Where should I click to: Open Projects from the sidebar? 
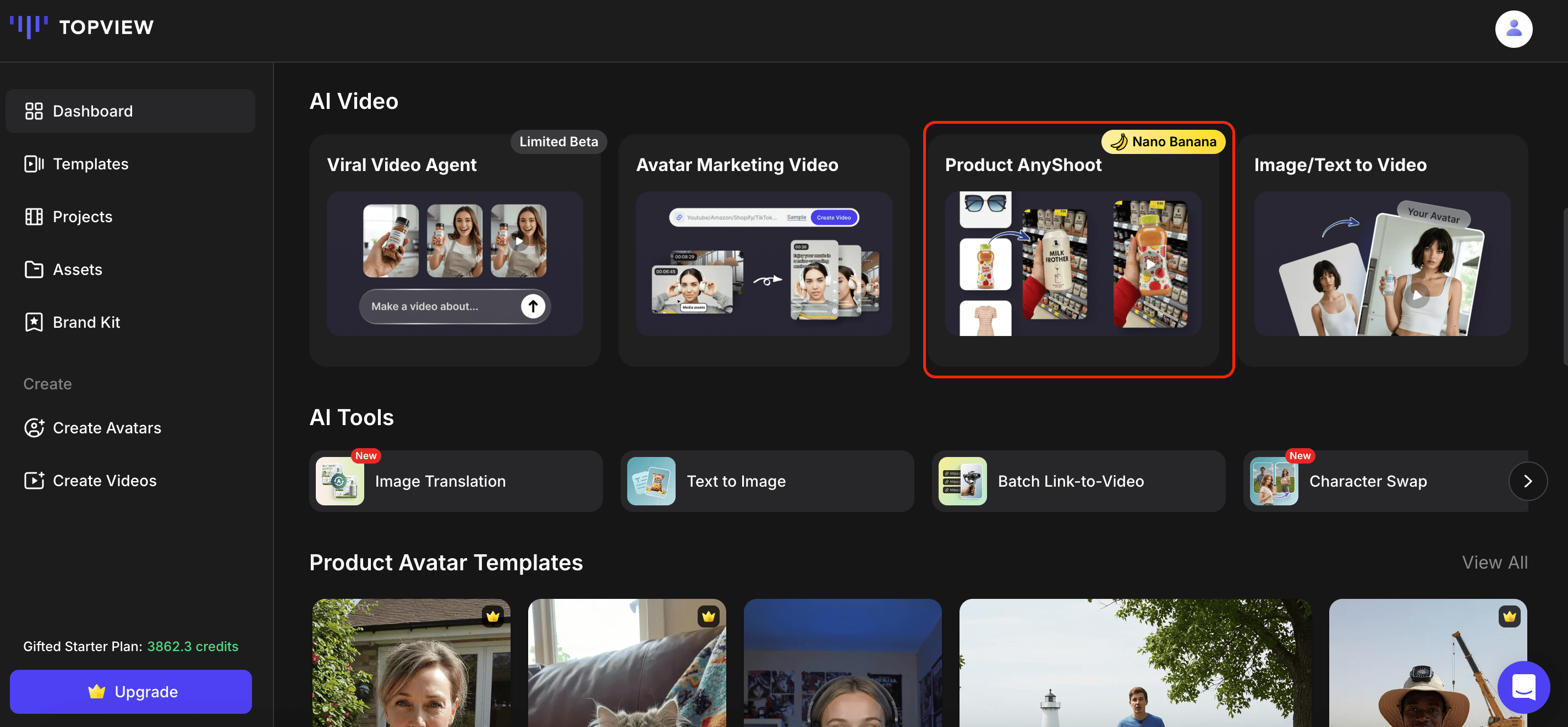pyautogui.click(x=82, y=216)
